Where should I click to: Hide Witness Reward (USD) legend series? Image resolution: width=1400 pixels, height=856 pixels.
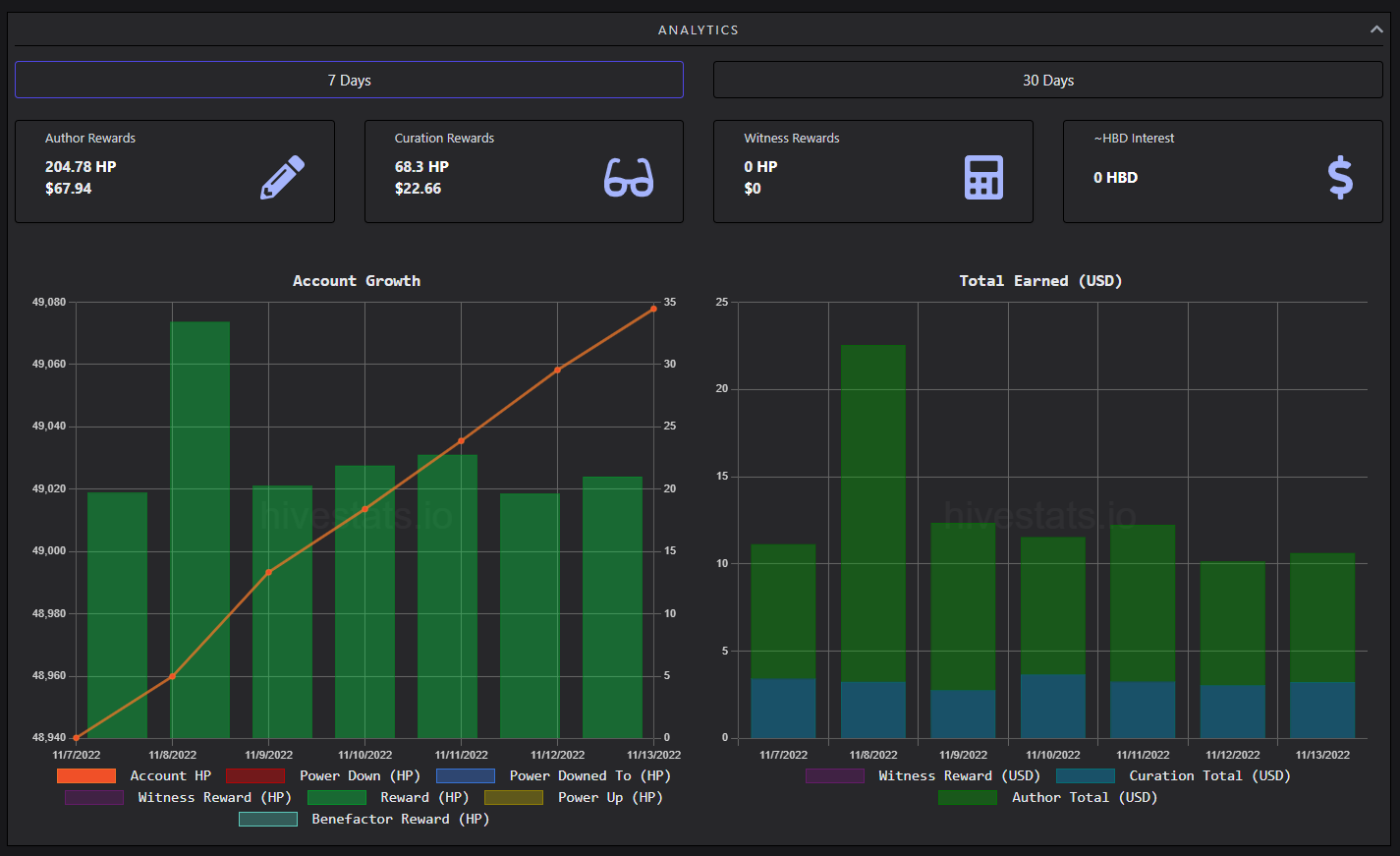tap(924, 775)
